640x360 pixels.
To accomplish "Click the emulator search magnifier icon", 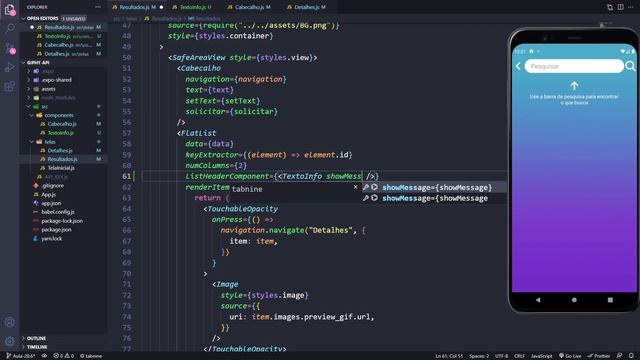I will (x=630, y=66).
